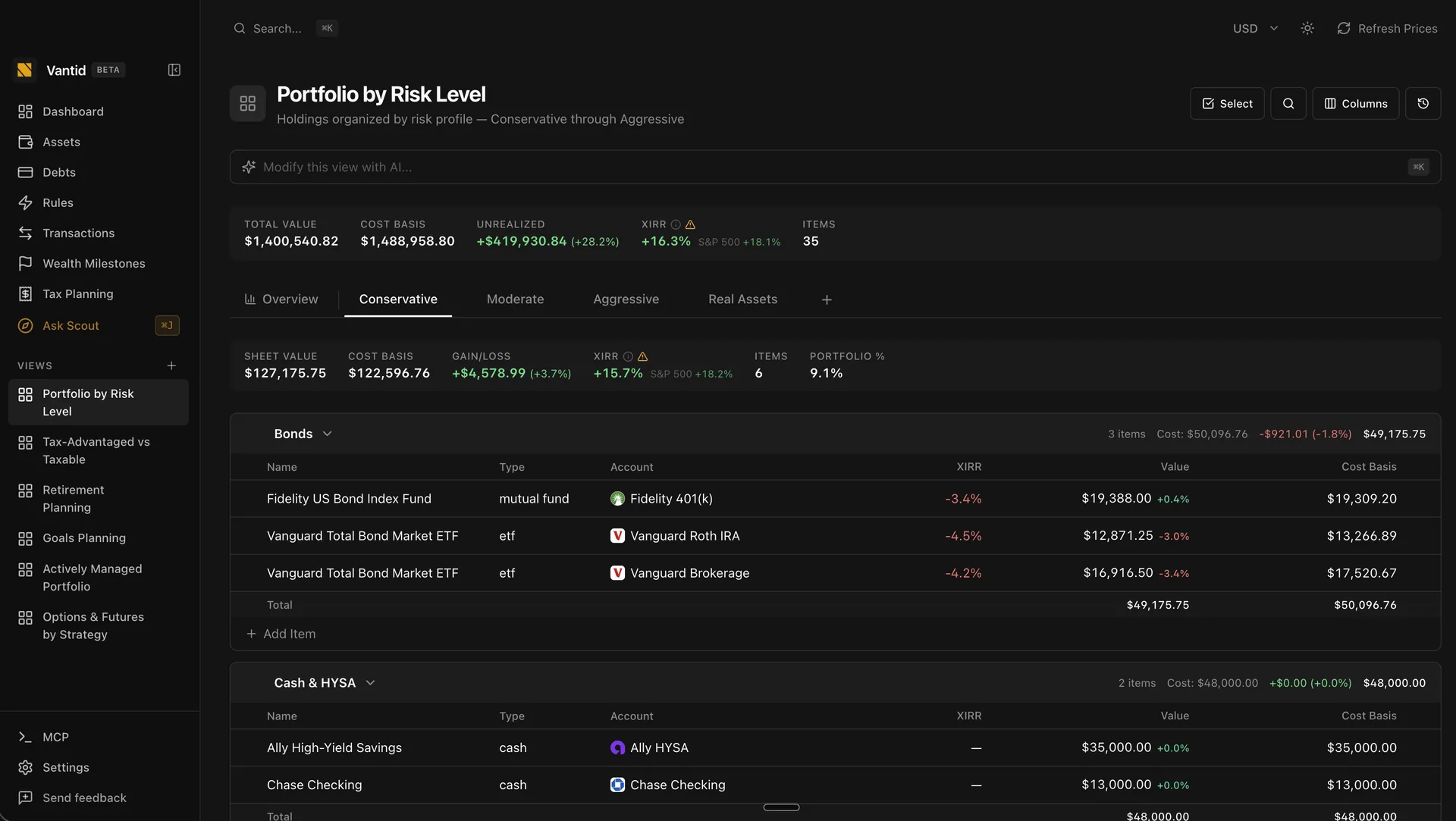Open Tax-Advantaged vs Taxable view
Screen dimensions: 1456x821
(99, 450)
